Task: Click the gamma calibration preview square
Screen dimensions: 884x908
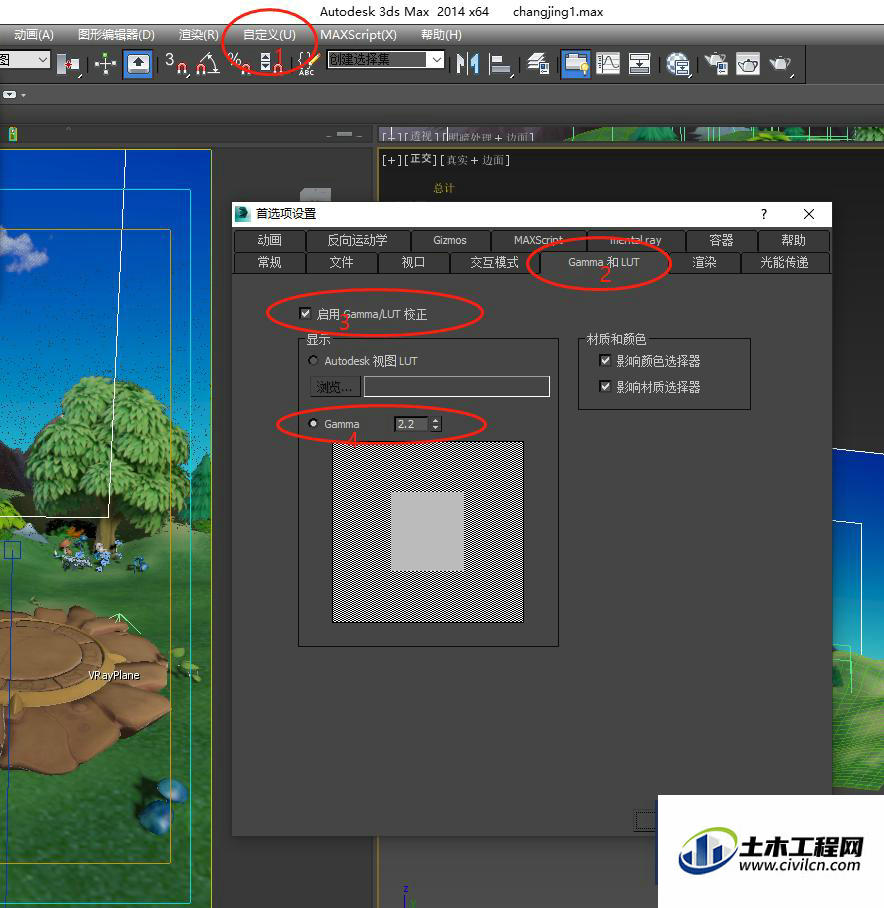Action: [x=428, y=532]
